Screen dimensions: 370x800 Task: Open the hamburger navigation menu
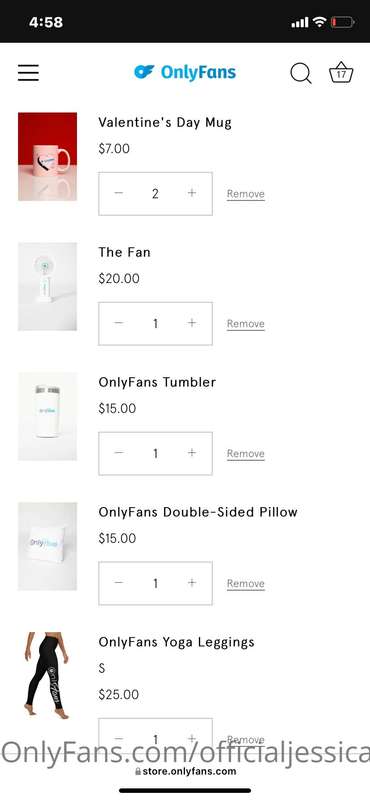(28, 73)
